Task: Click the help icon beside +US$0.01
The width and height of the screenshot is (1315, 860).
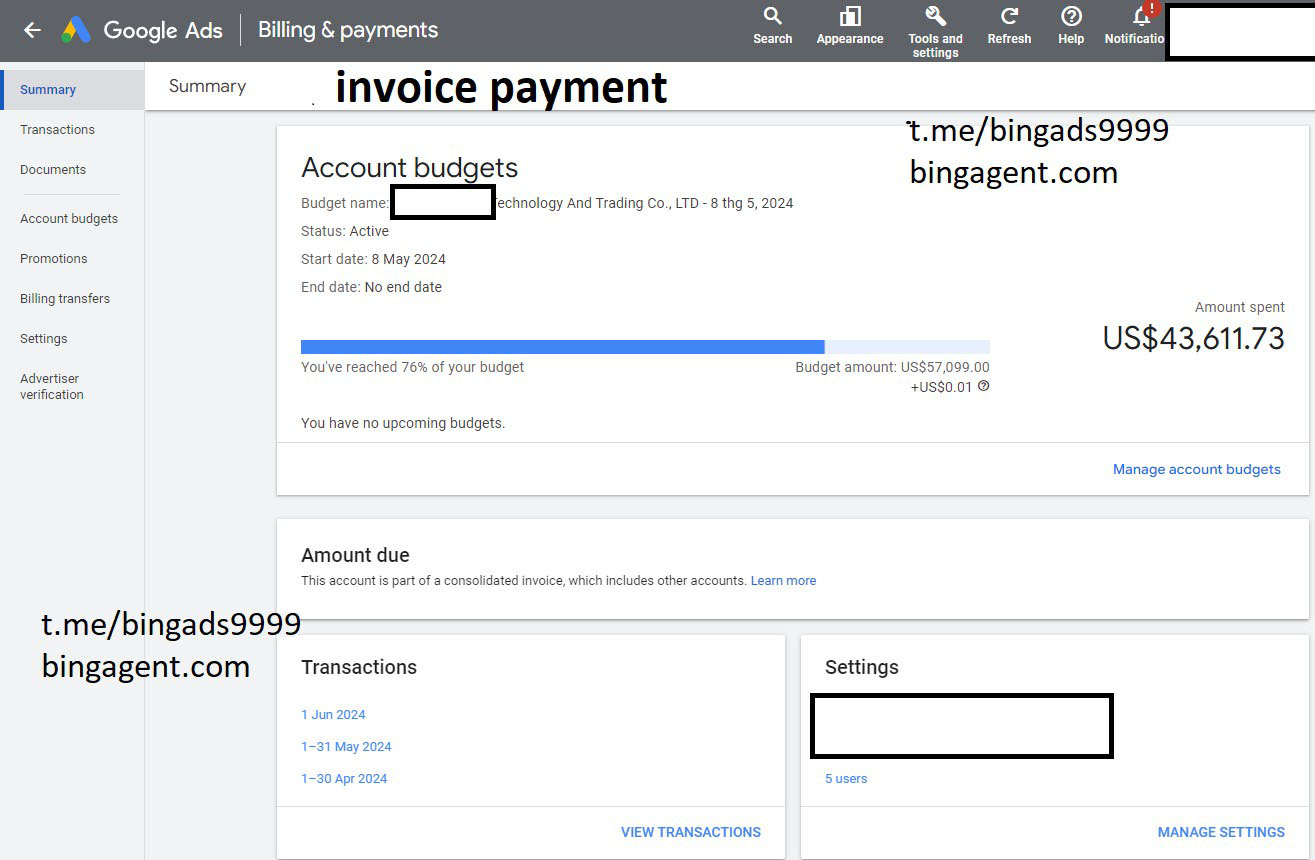Action: [983, 386]
